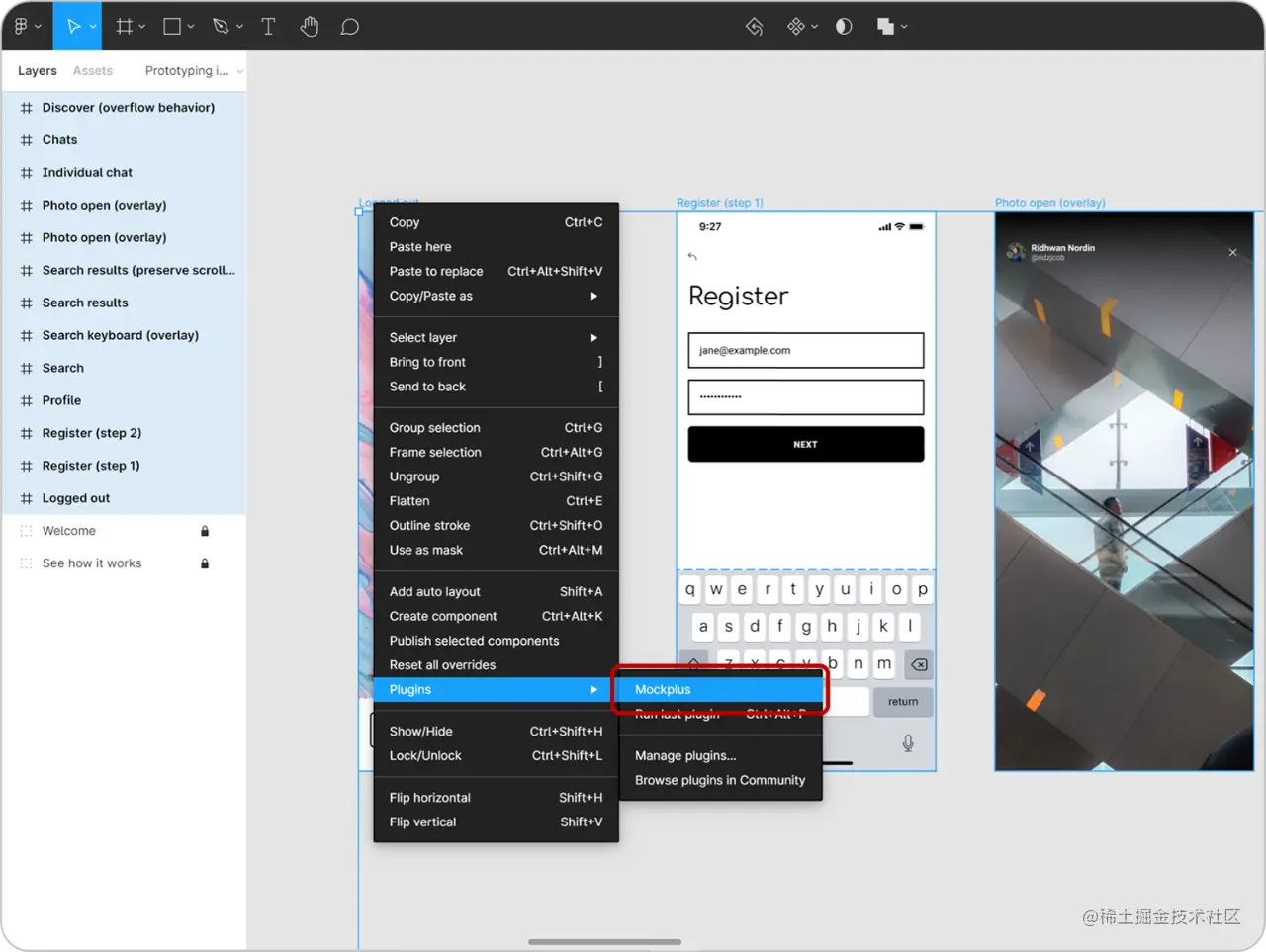Click Flatten in the context menu
The image size is (1266, 952).
click(496, 501)
